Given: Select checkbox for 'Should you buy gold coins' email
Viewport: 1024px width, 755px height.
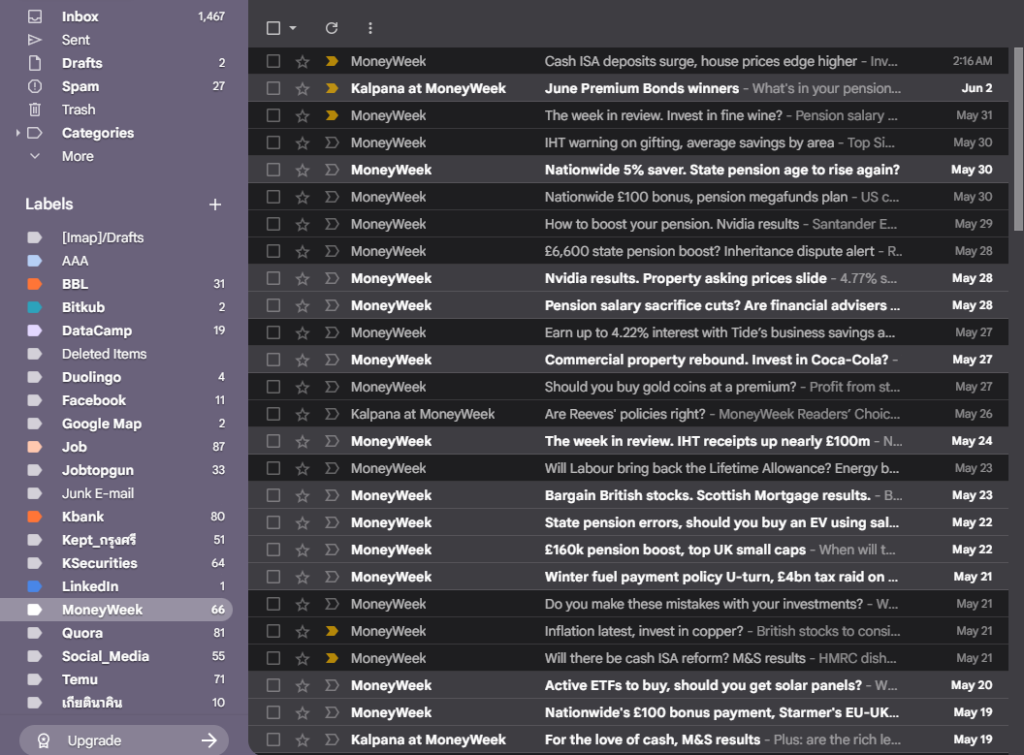Looking at the screenshot, I should point(274,387).
